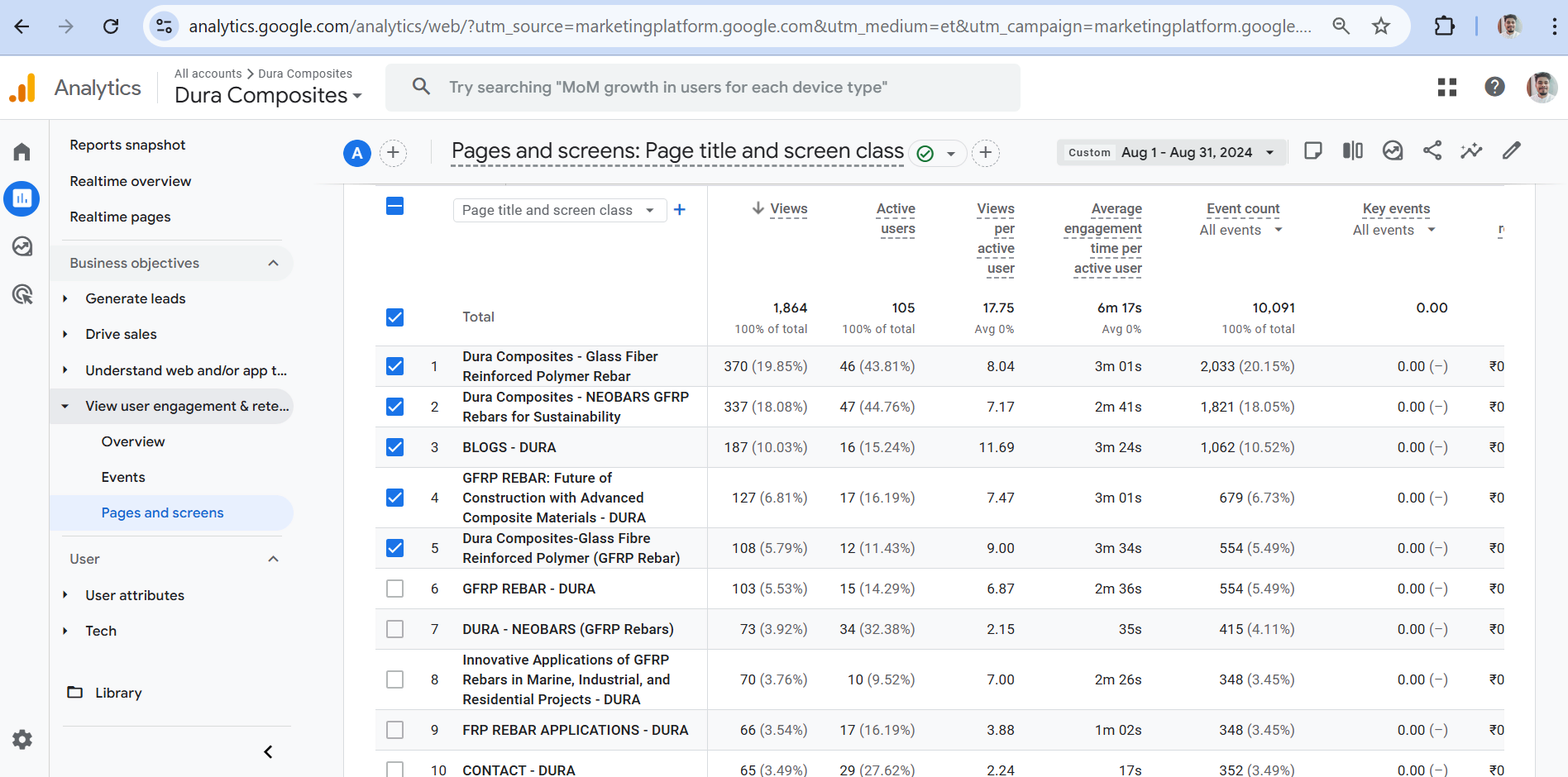Viewport: 1568px width, 777px height.
Task: Uncheck row 5 Glass Fibre Reinforced Polymer
Action: point(395,548)
